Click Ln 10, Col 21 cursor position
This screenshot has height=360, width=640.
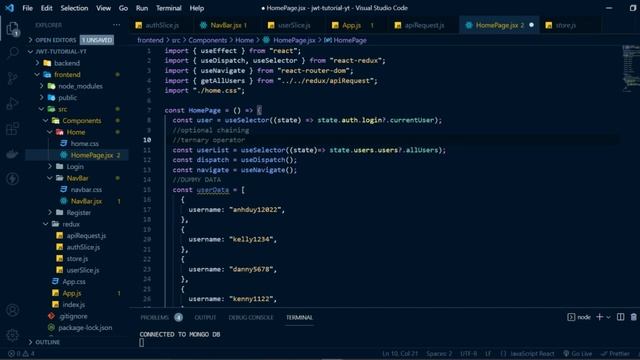[x=400, y=354]
